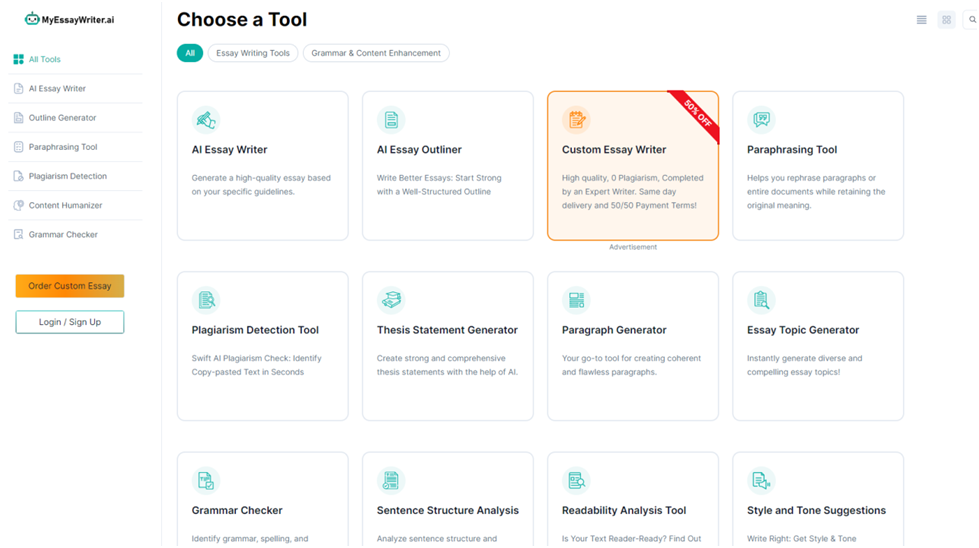Screen dimensions: 979x548
Task: Open the Paraphrasing Tool card title
Action: tap(792, 150)
